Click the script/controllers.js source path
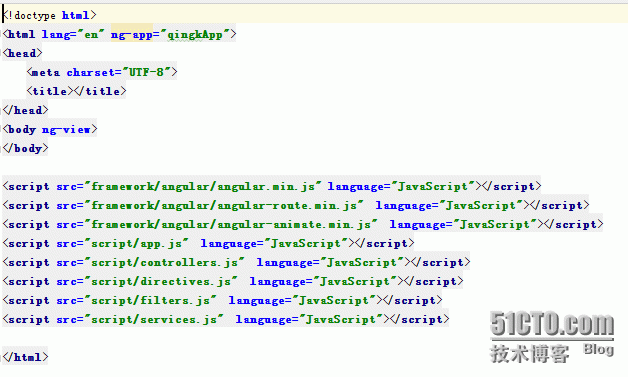Viewport: 628px width, 377px height. click(165, 262)
